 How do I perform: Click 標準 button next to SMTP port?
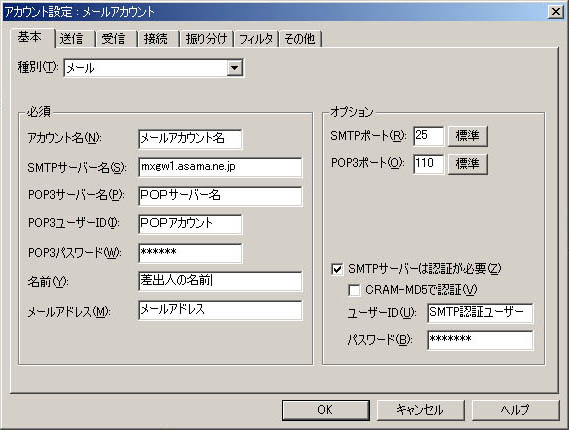tap(467, 136)
